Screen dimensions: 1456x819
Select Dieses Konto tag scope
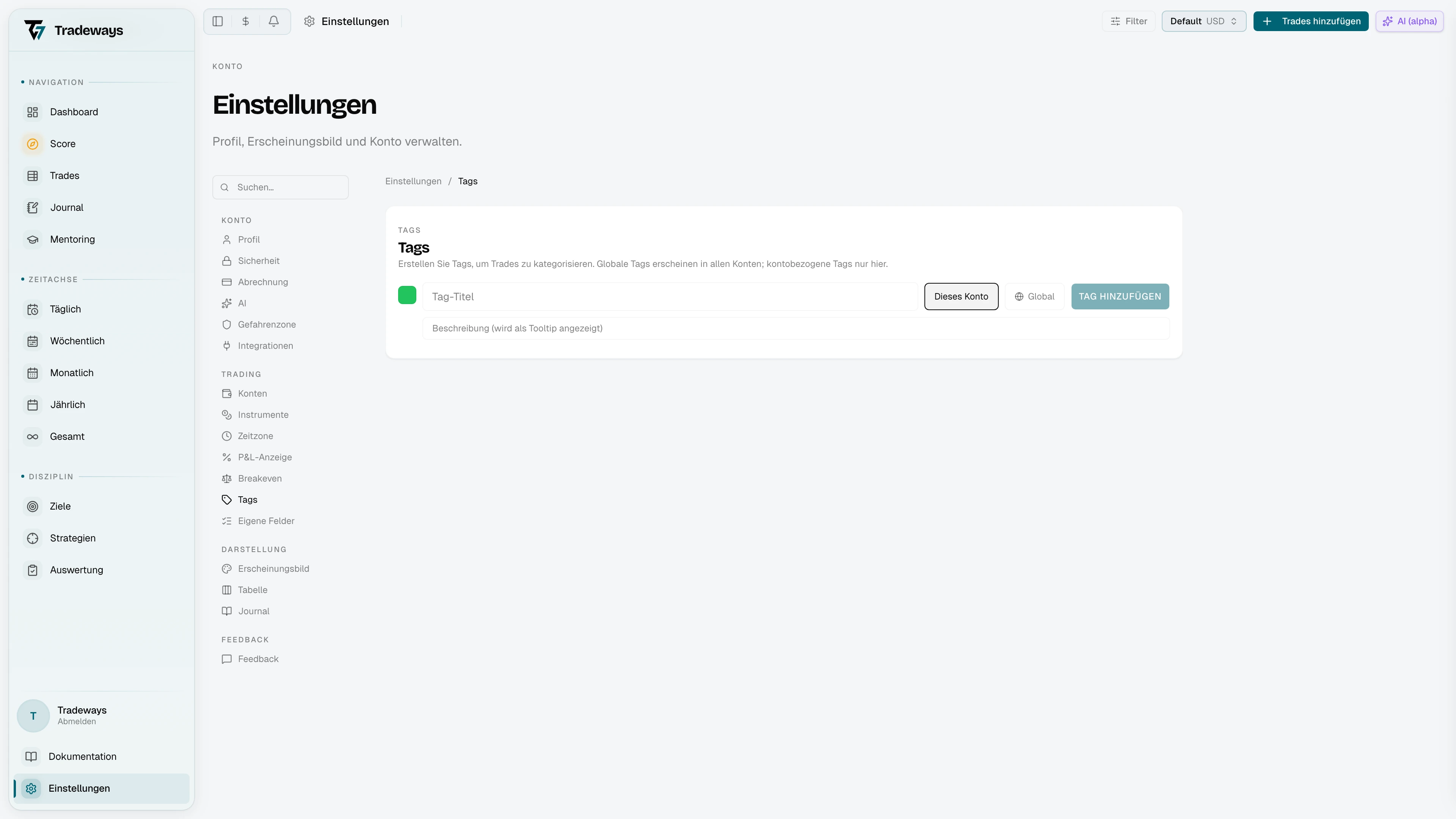[961, 297]
